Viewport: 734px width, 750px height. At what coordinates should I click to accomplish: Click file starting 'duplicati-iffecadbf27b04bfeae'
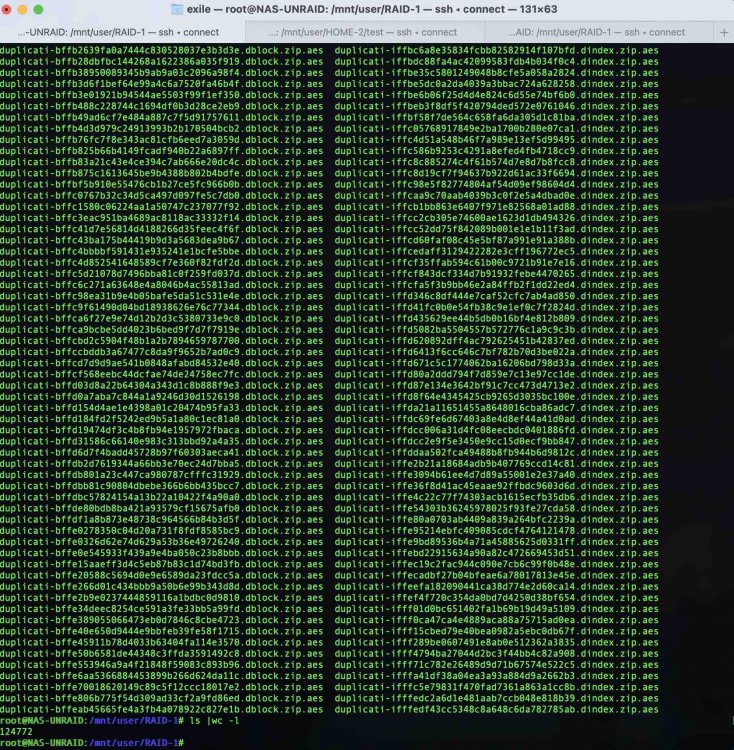pyautogui.click(x=496, y=575)
